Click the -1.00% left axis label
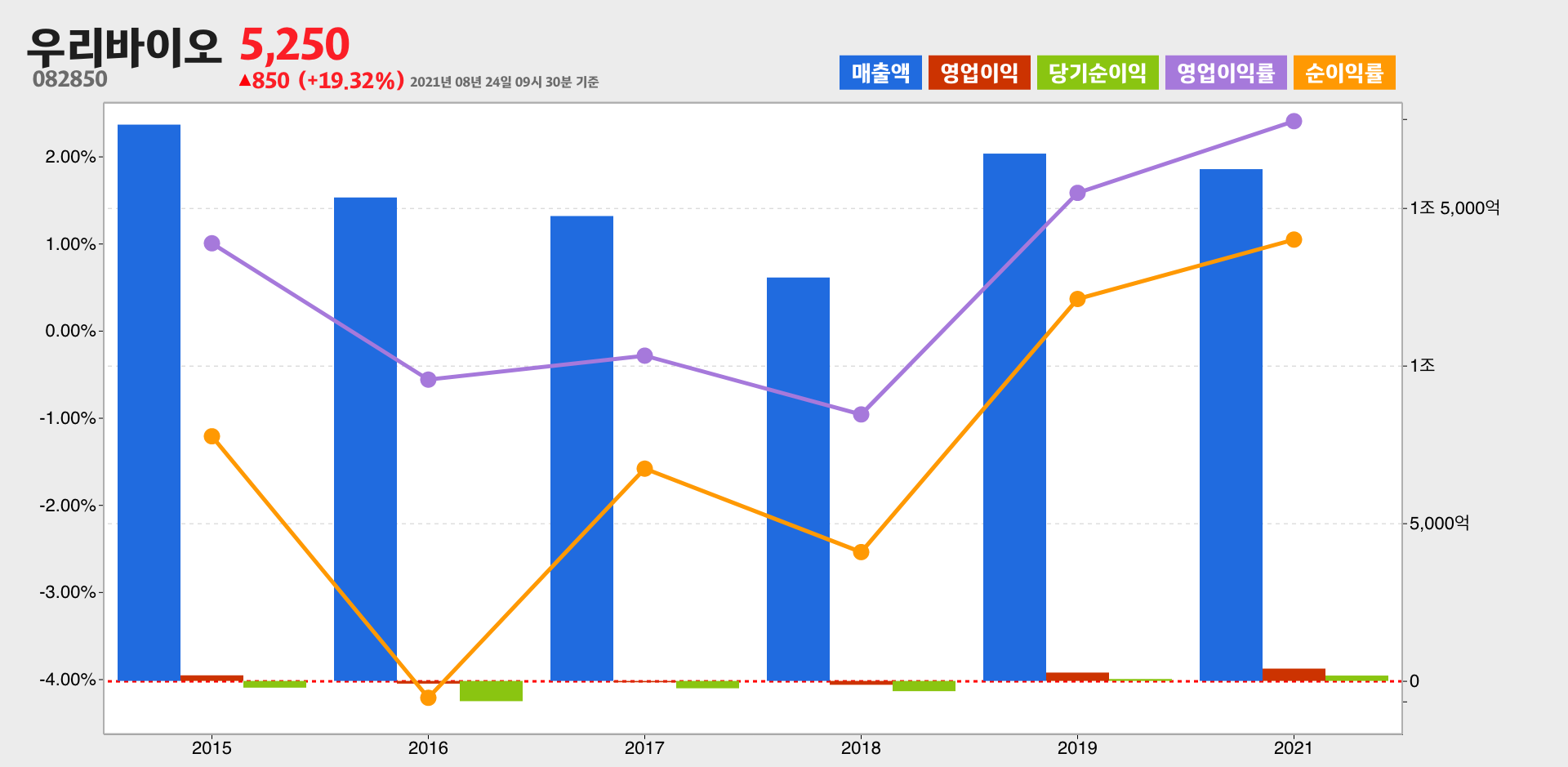Image resolution: width=1568 pixels, height=767 pixels. point(68,418)
